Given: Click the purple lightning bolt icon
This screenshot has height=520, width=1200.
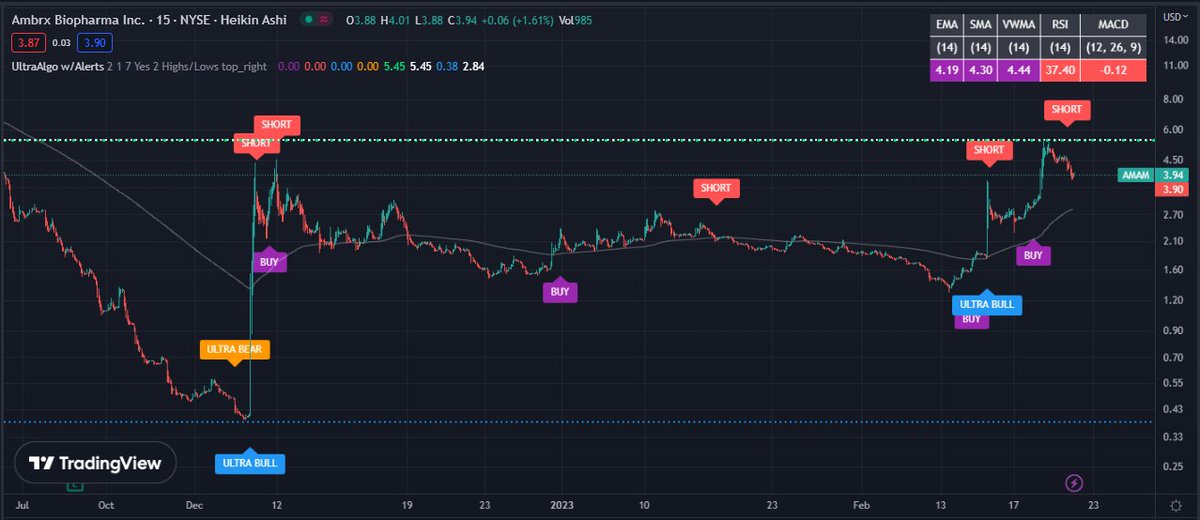Looking at the screenshot, I should 1074,483.
